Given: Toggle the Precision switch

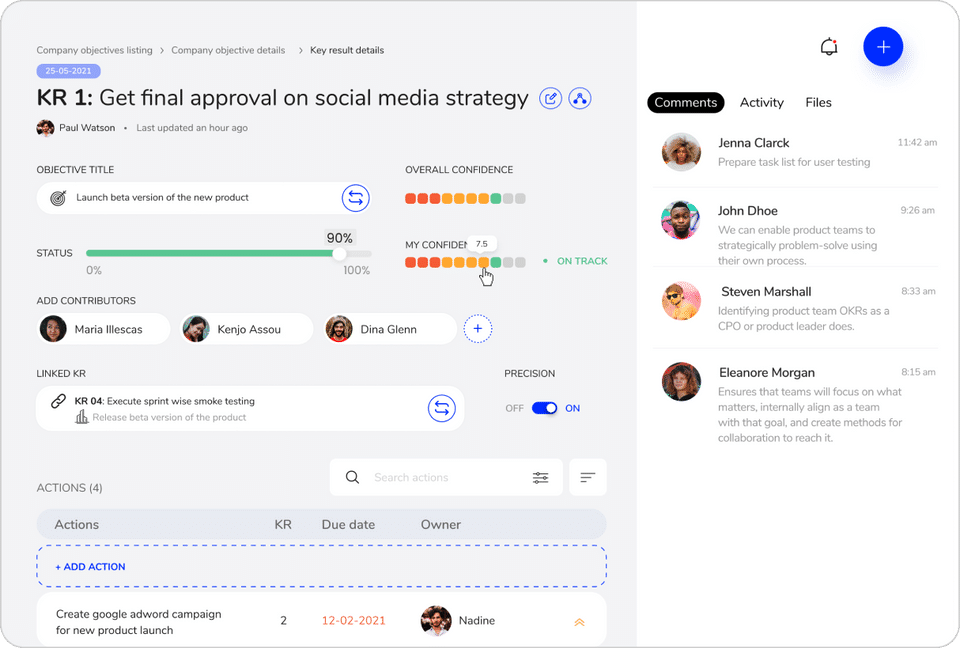Looking at the screenshot, I should pos(544,408).
